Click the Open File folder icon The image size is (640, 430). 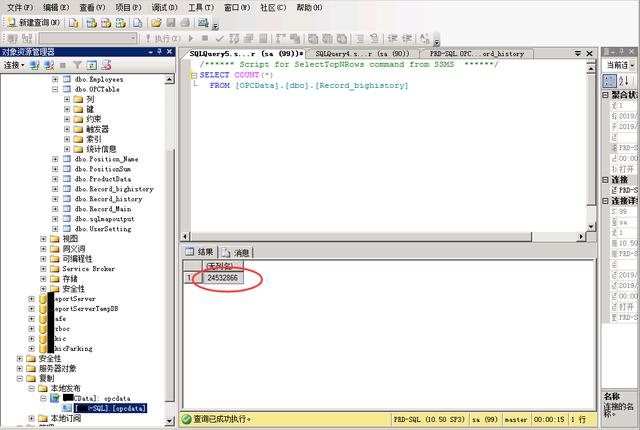point(156,23)
